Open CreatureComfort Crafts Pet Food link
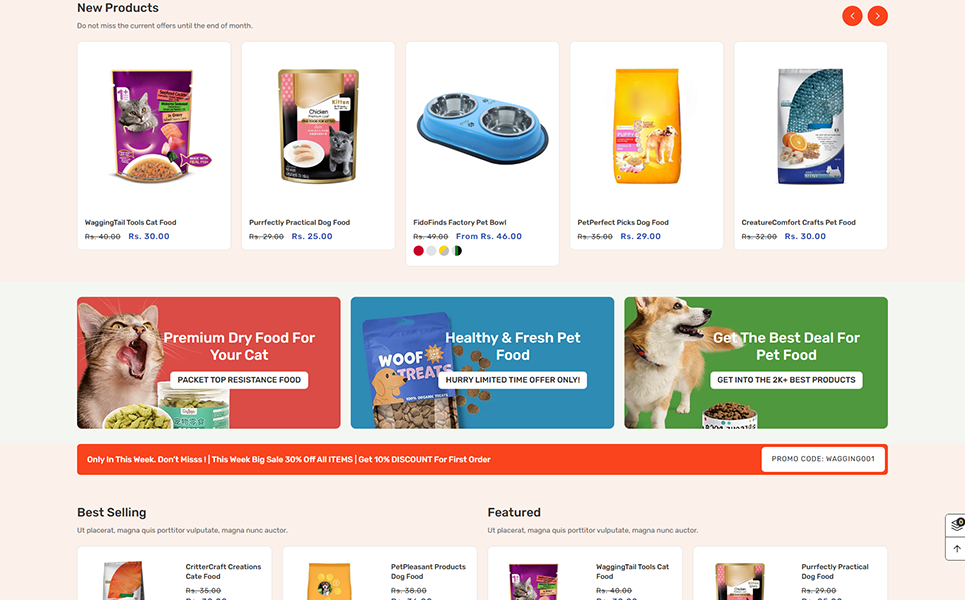This screenshot has height=600, width=965. click(x=798, y=222)
